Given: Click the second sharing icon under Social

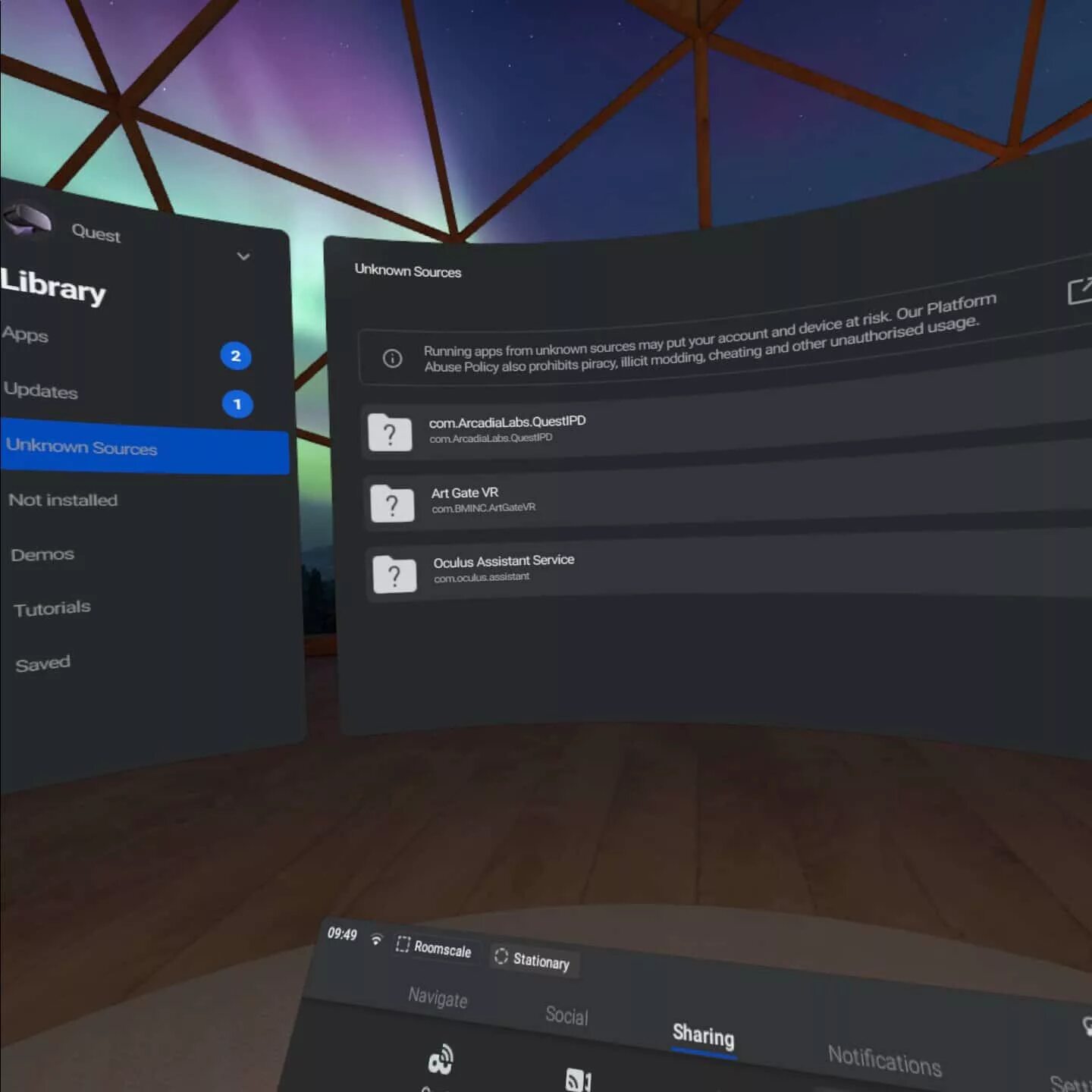Looking at the screenshot, I should point(579,1080).
